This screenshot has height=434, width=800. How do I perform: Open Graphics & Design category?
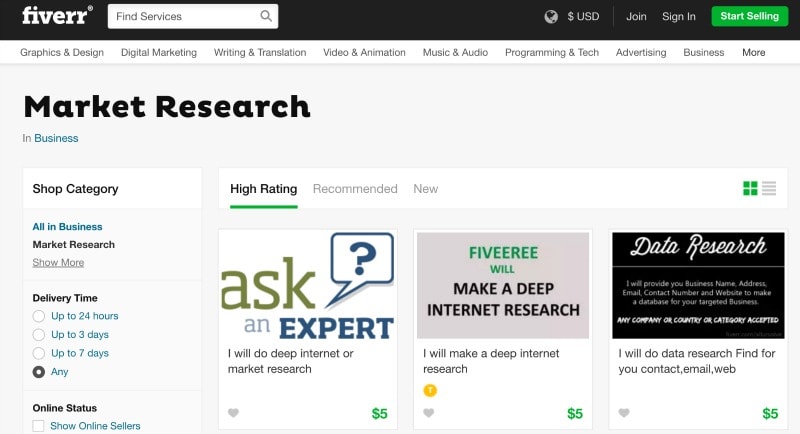click(x=62, y=52)
